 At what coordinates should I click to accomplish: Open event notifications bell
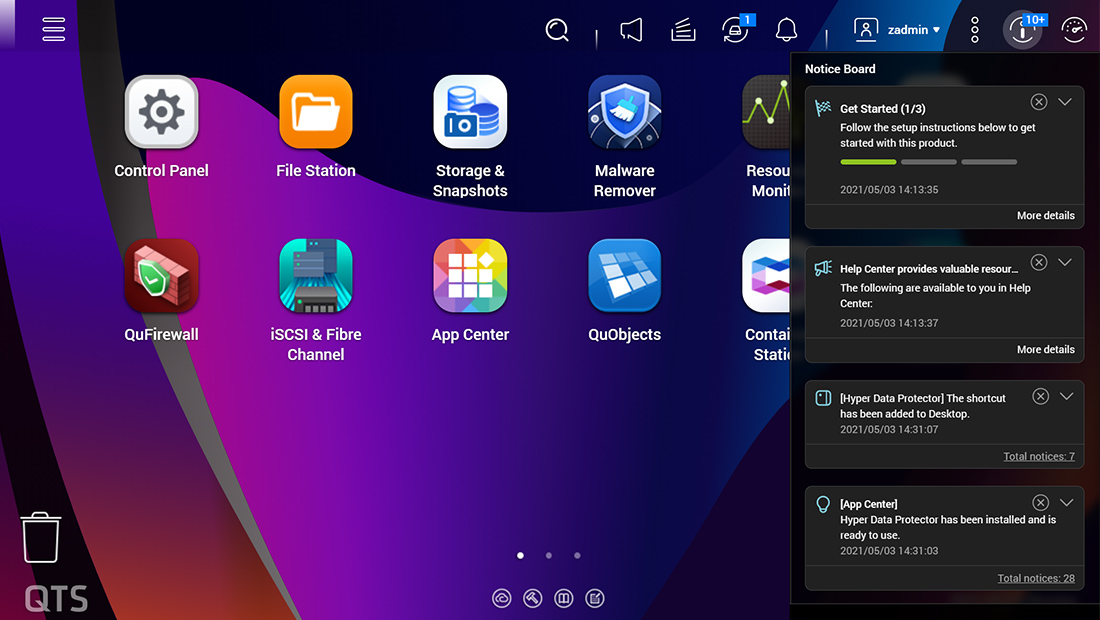tap(787, 30)
